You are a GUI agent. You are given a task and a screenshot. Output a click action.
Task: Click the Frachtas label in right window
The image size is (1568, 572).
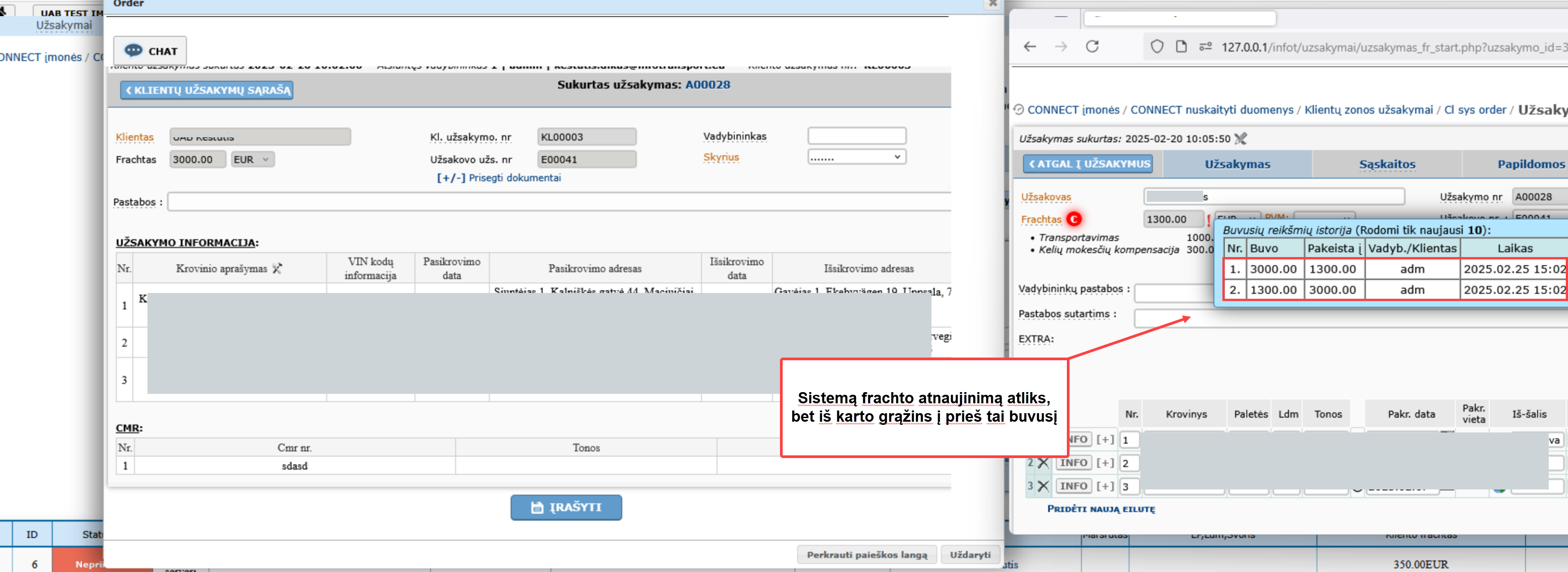coord(1041,219)
